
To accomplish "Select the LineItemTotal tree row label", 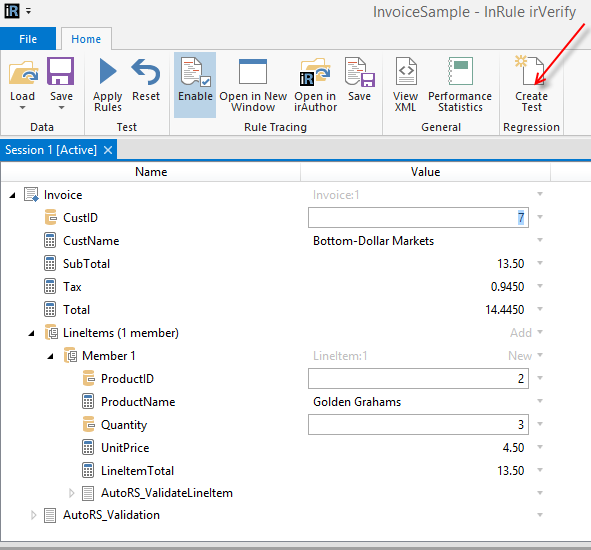I will pyautogui.click(x=137, y=471).
